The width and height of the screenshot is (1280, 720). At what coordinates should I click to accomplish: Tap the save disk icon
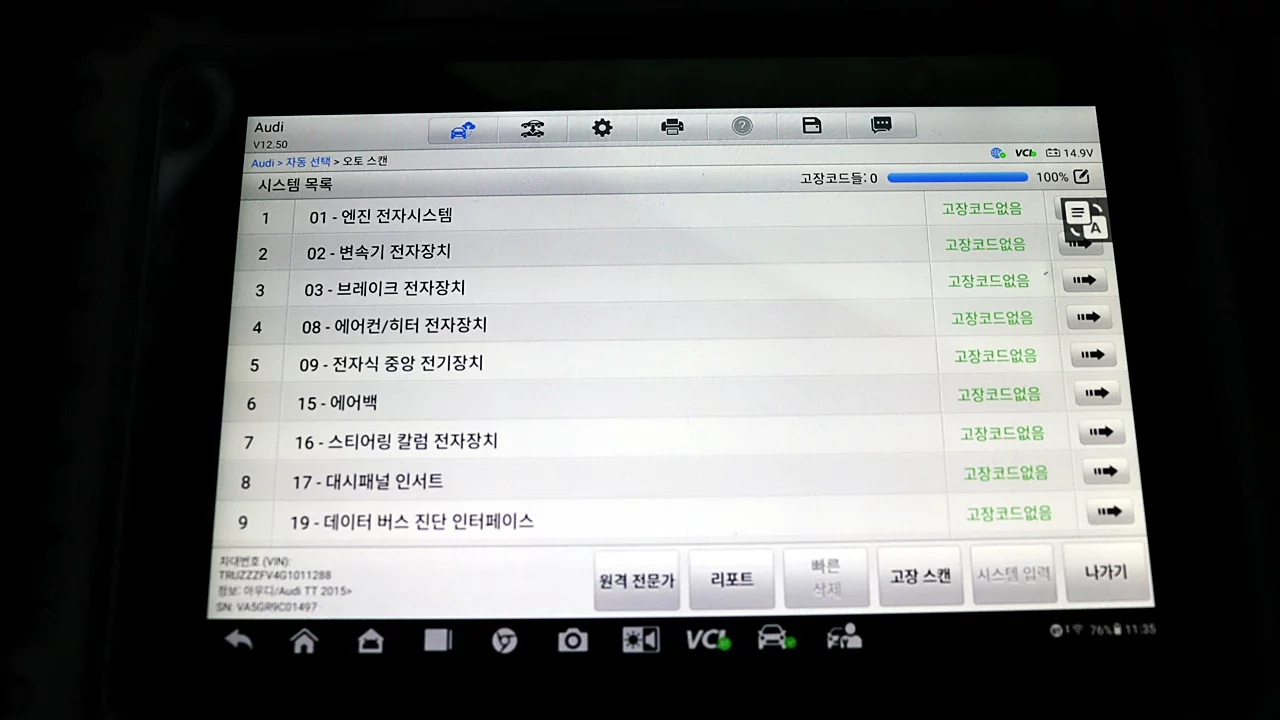(812, 125)
